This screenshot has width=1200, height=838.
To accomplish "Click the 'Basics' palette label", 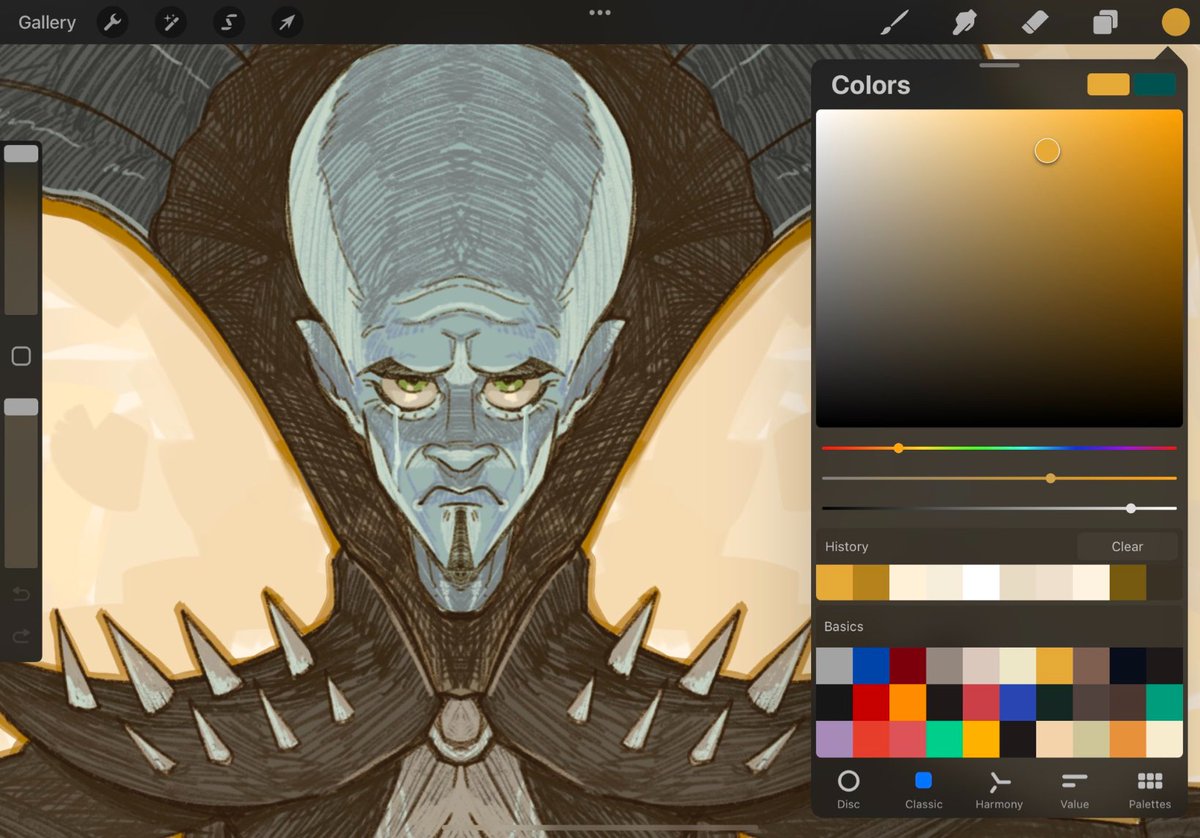I will click(843, 626).
